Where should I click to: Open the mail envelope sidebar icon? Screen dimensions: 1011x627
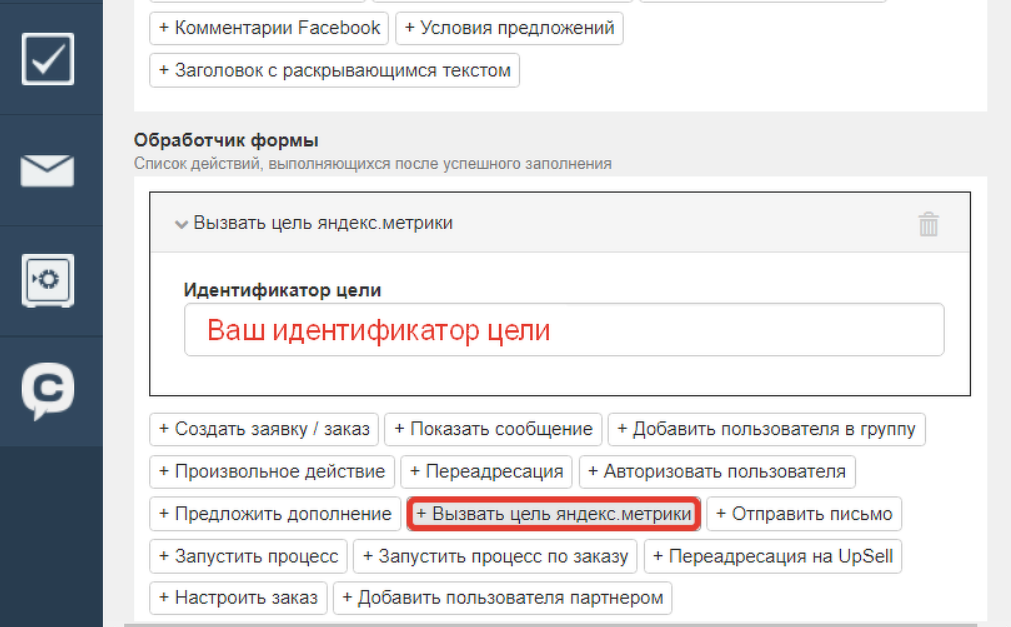pyautogui.click(x=48, y=170)
